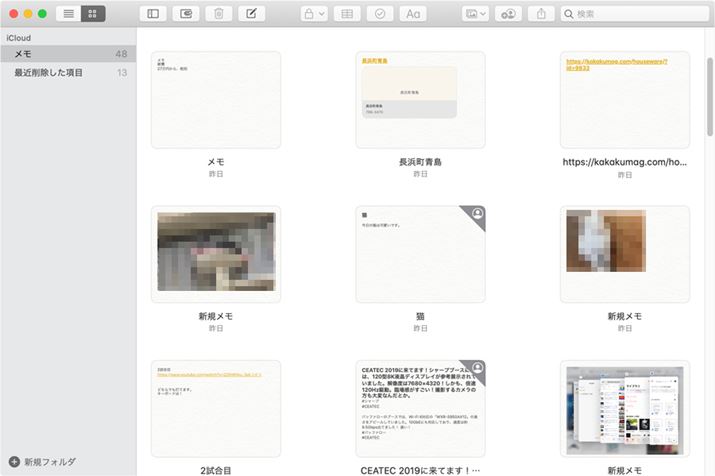Click the trash icon to delete note
The image size is (715, 476).
coord(218,14)
